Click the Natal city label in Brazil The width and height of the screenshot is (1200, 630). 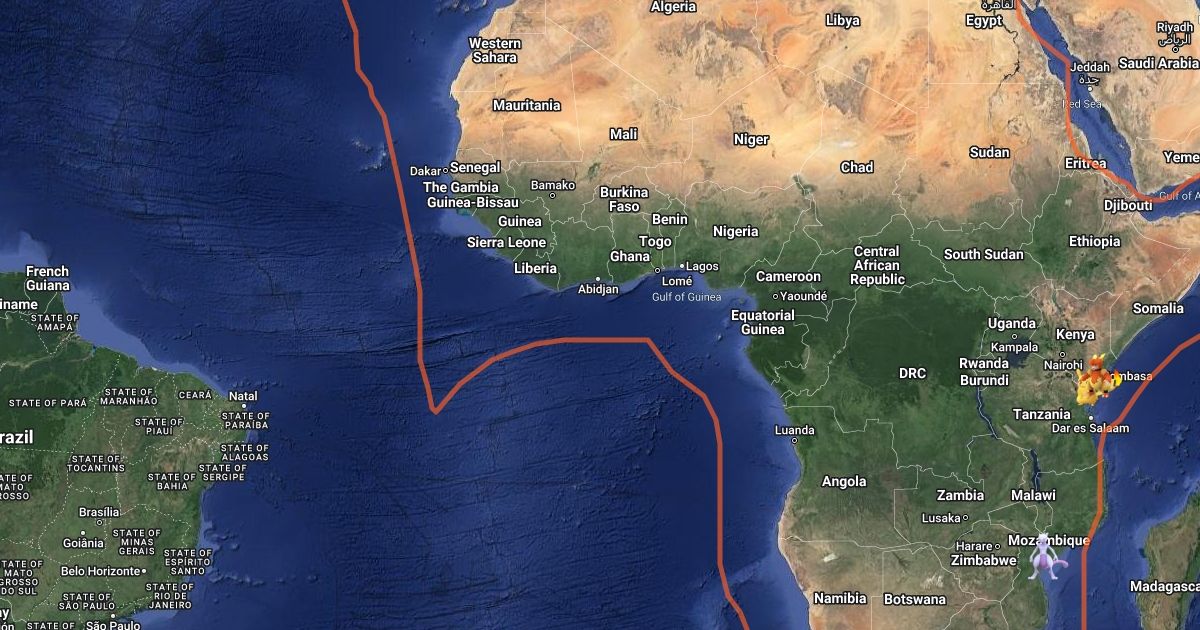tap(243, 396)
